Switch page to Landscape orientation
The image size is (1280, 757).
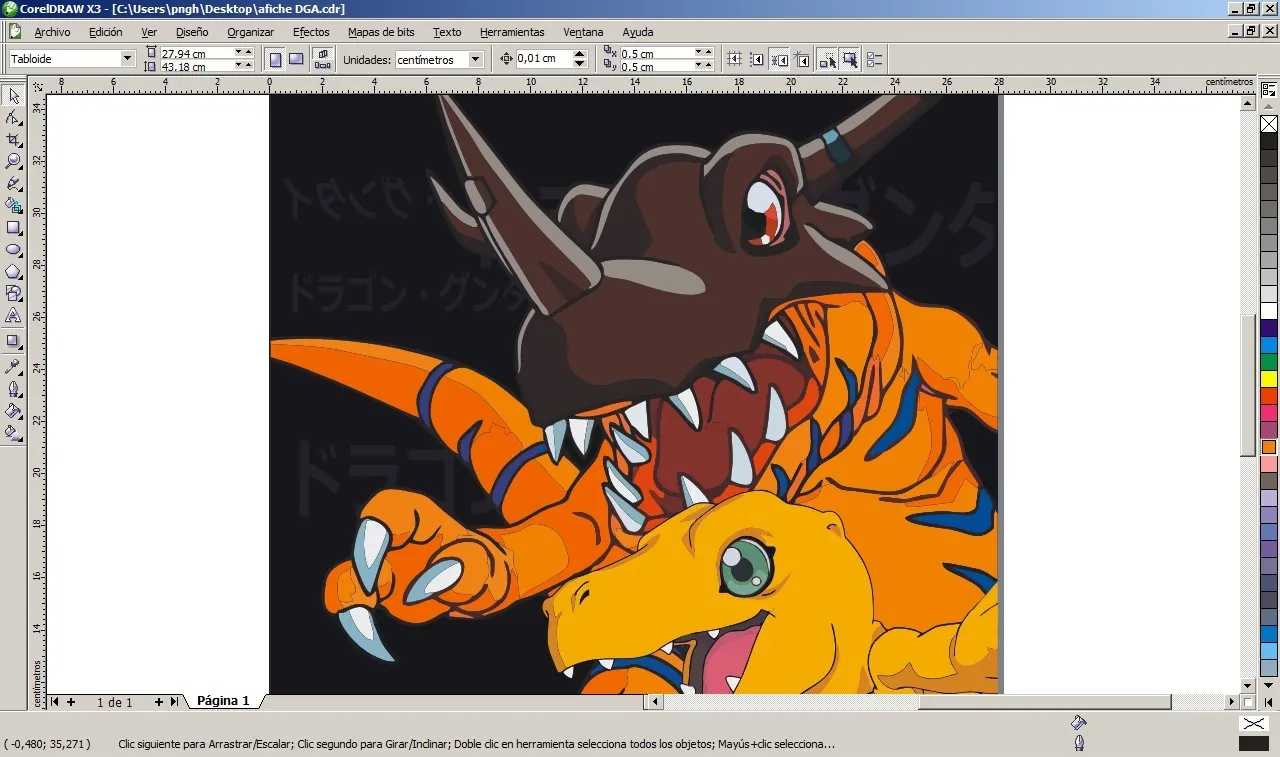point(296,59)
